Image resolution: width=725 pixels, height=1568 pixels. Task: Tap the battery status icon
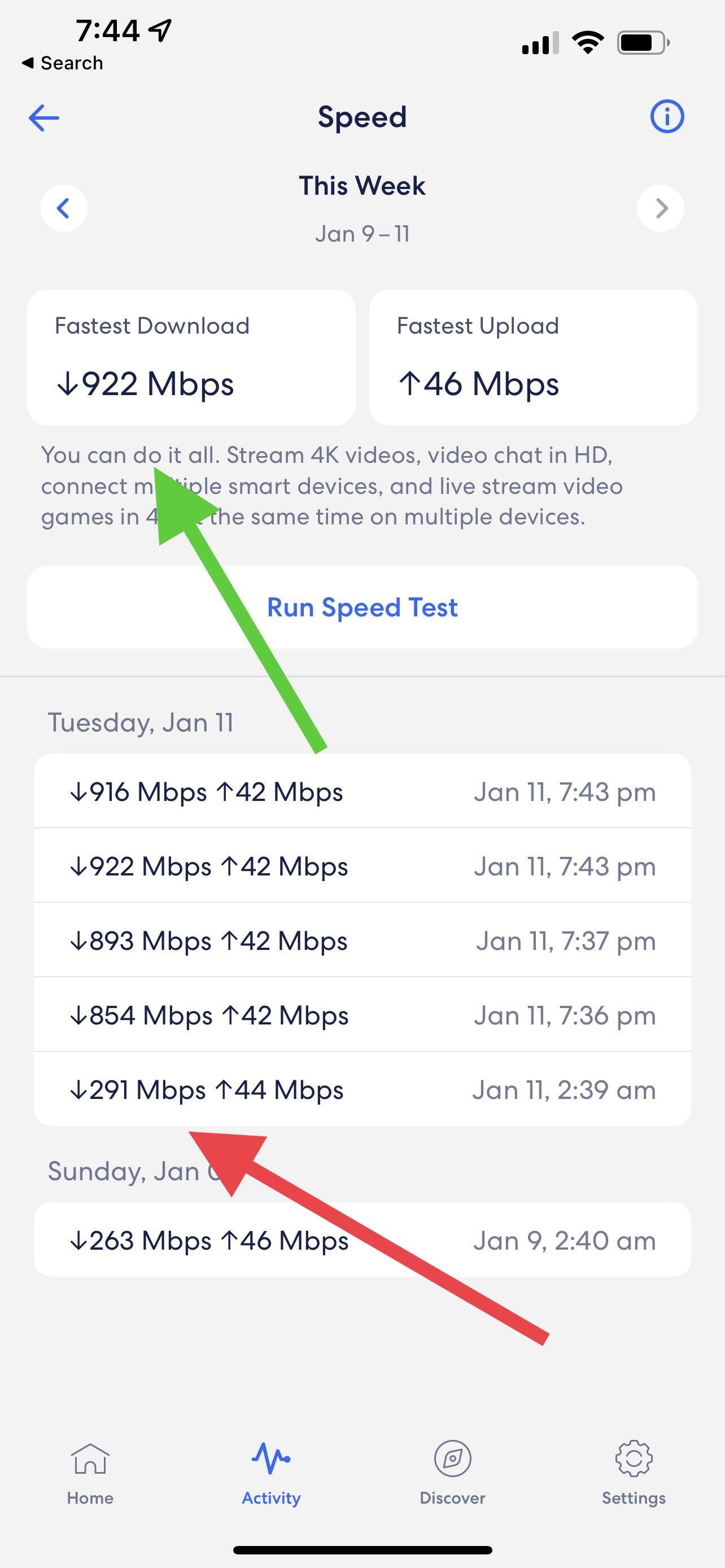643,42
